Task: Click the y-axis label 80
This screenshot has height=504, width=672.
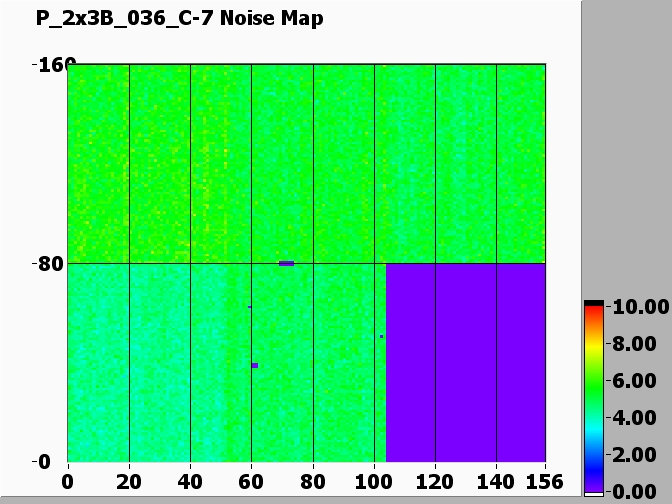Action: pos(51,264)
